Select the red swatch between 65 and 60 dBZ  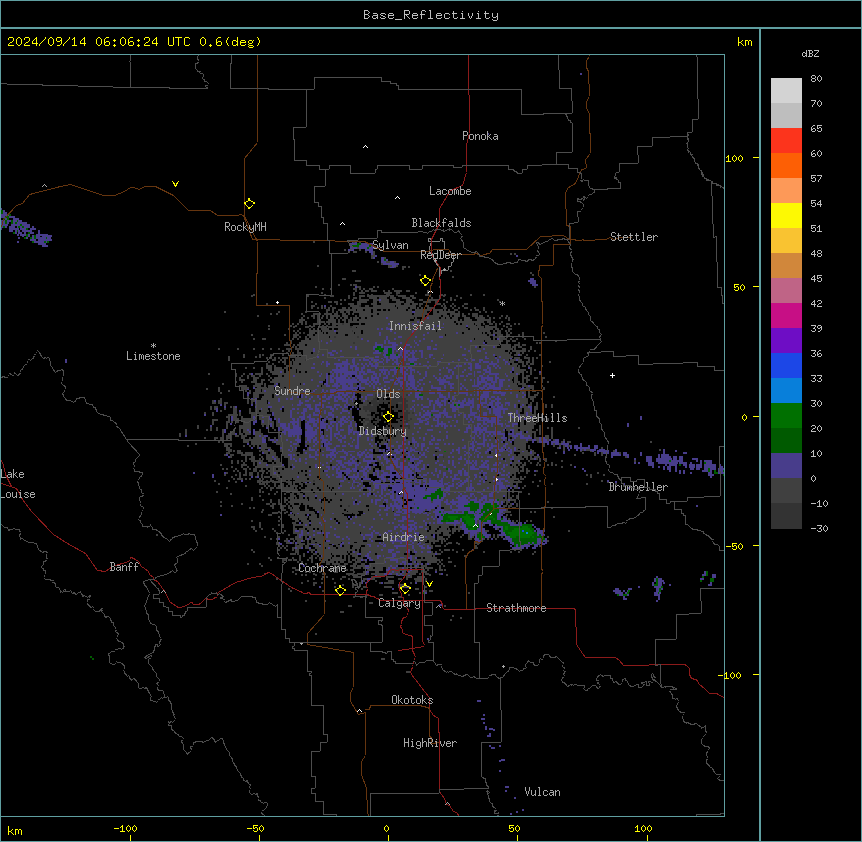coord(786,141)
